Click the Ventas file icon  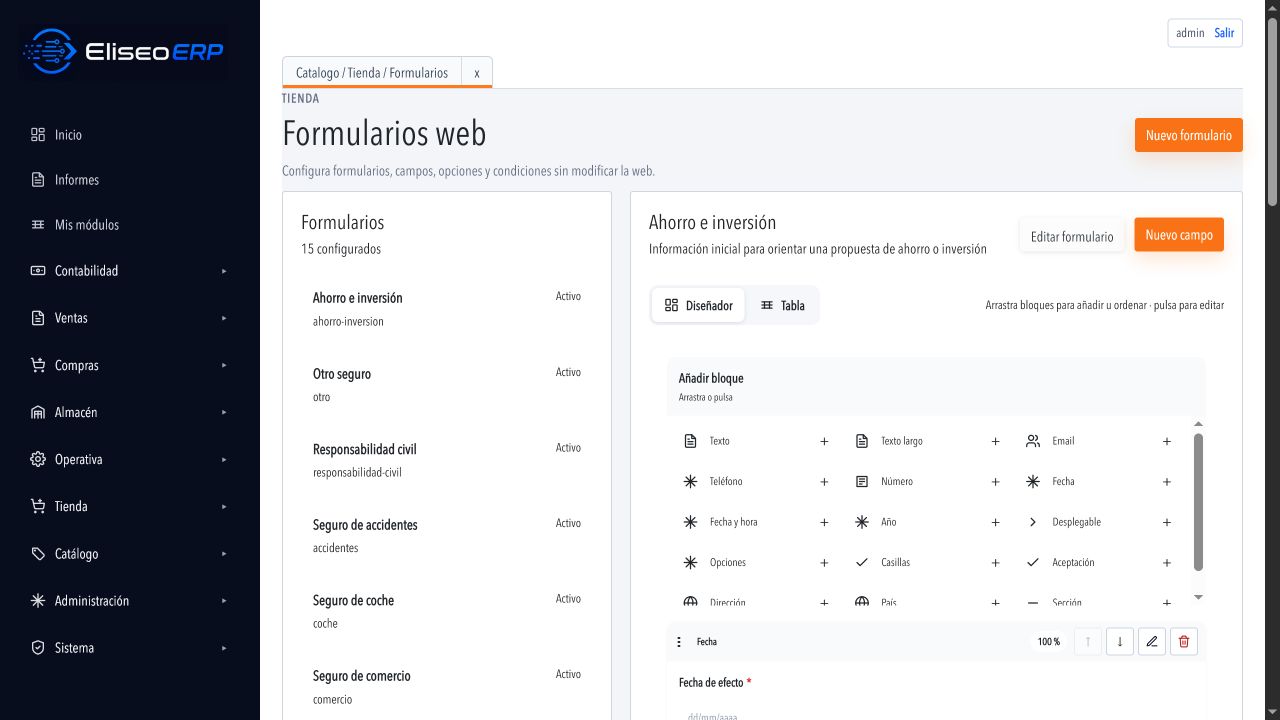(x=38, y=318)
